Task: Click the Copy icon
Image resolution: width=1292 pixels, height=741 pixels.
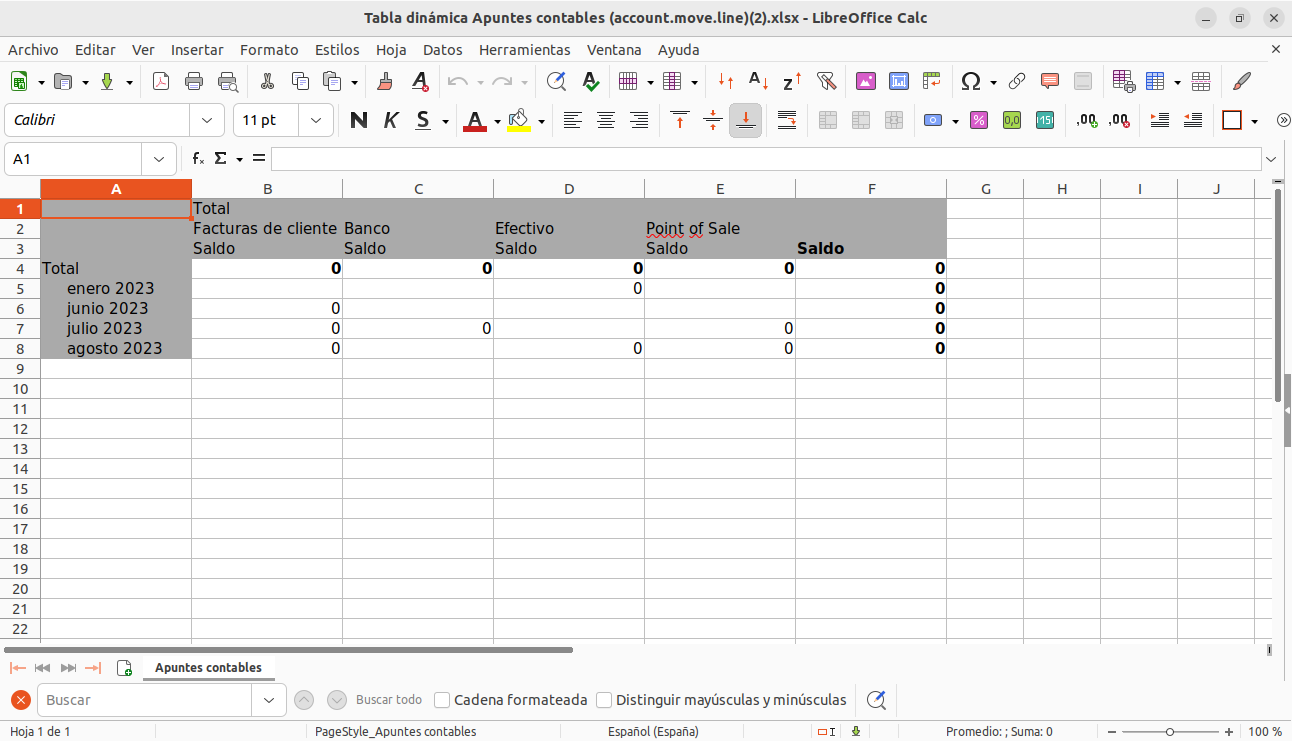Action: [300, 82]
